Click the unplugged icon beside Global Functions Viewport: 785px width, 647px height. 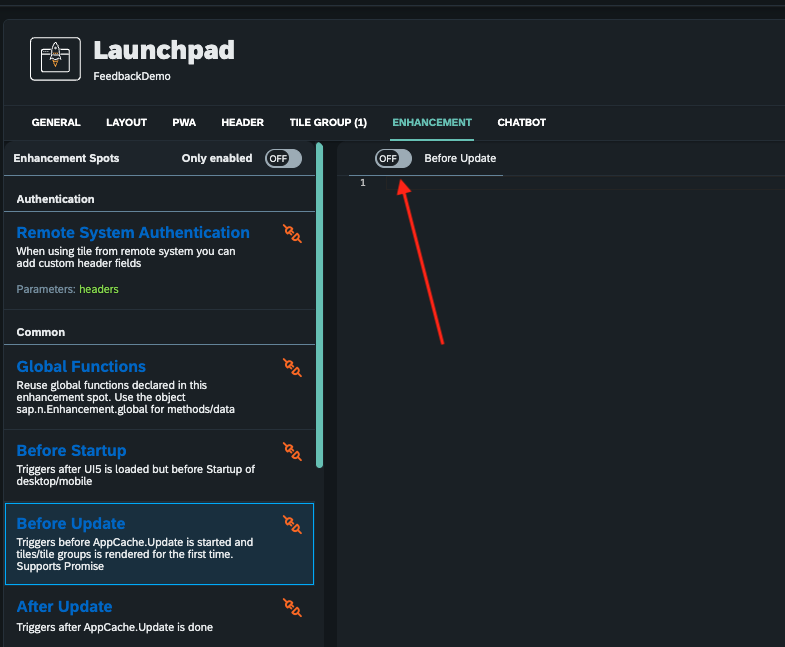coord(292,368)
